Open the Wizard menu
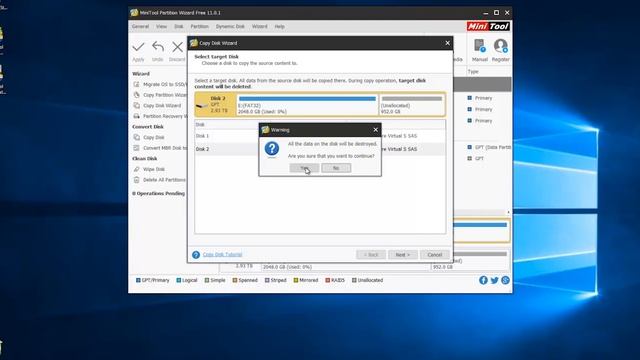The image size is (640, 360). [x=260, y=27]
